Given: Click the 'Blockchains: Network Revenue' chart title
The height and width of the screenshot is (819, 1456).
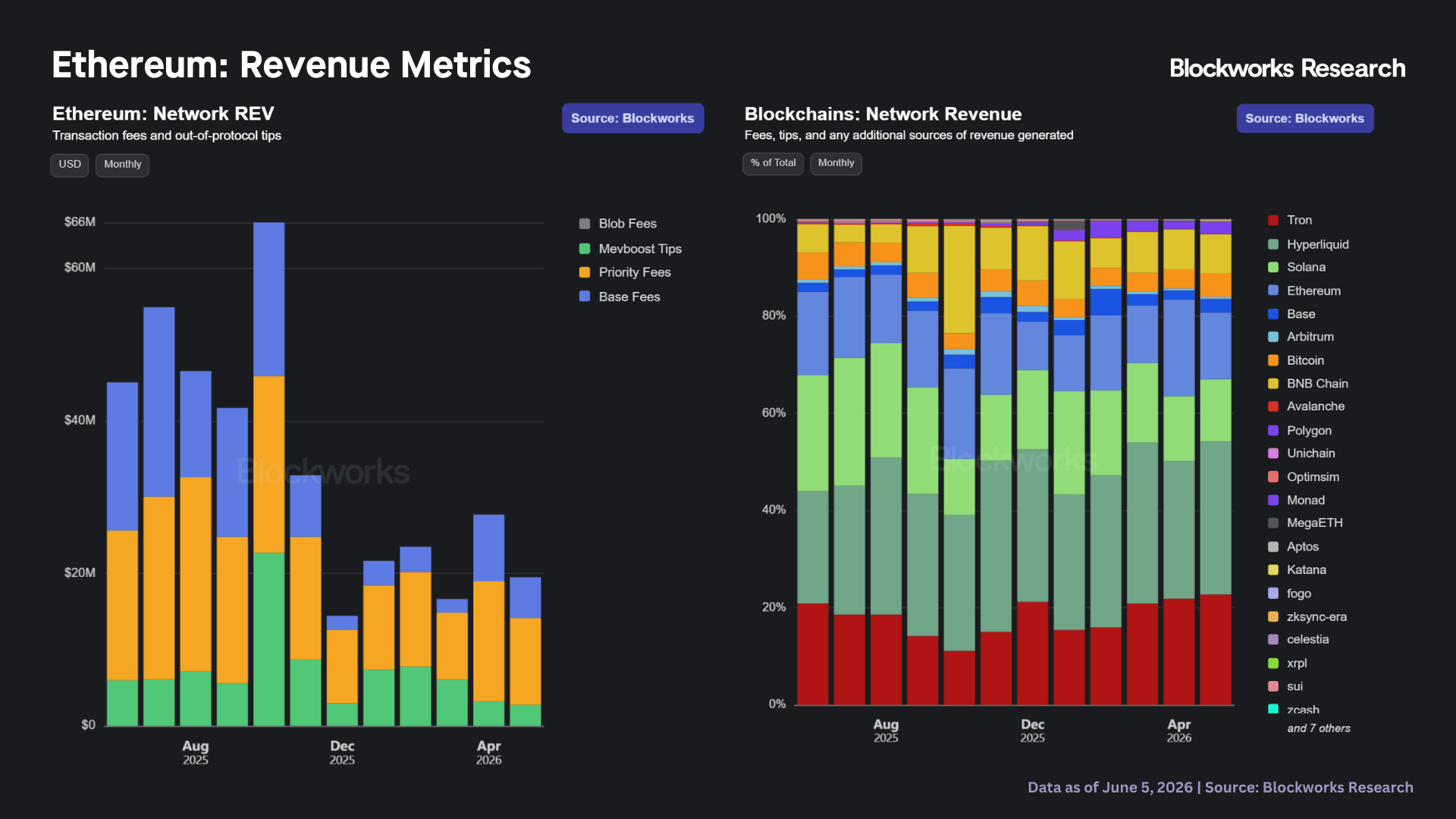Looking at the screenshot, I should click(x=883, y=114).
